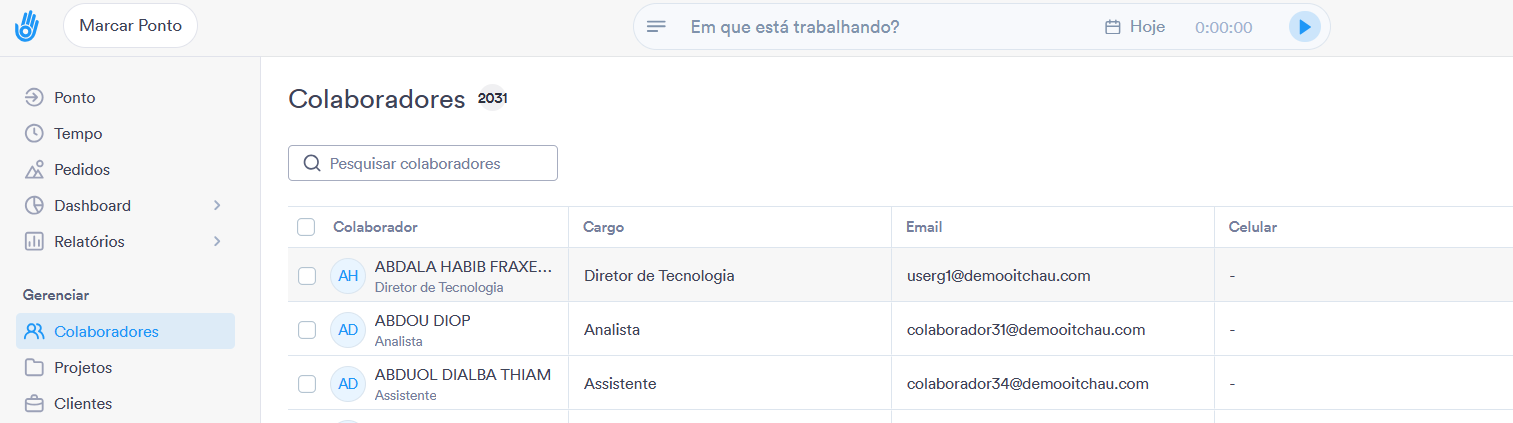Check the ABDALA HABIB FRAXE row checkbox

pyautogui.click(x=307, y=276)
